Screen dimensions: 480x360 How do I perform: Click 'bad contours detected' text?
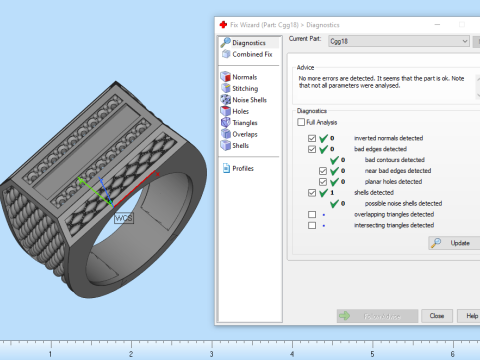(395, 160)
